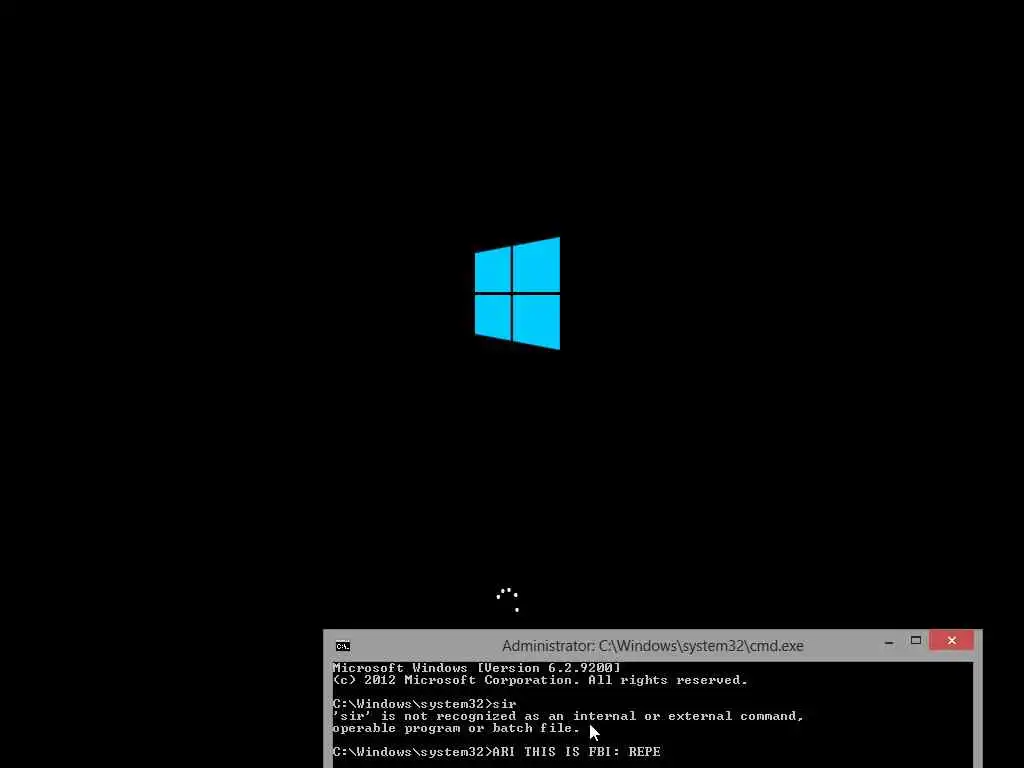Open the cmd.exe system menu icon

[x=343, y=646]
